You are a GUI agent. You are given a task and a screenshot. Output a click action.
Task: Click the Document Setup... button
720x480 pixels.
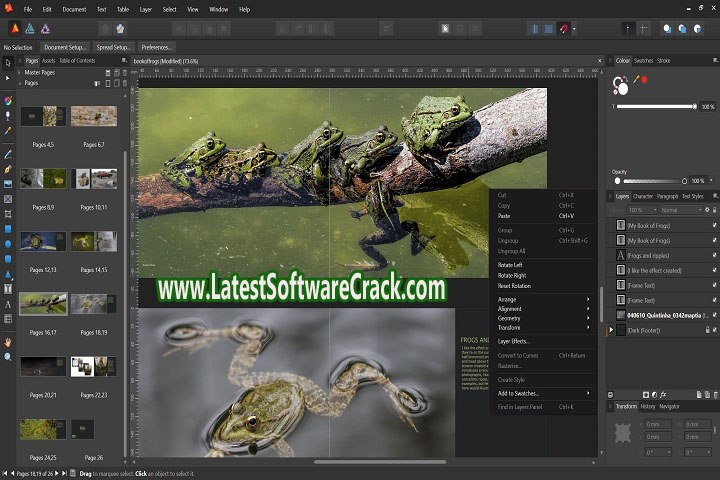pos(66,47)
